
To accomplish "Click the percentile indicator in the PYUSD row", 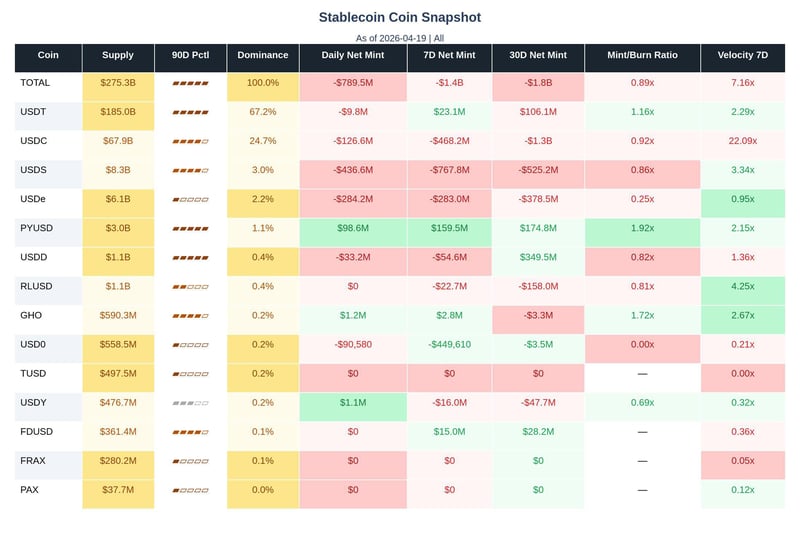I will click(x=190, y=228).
